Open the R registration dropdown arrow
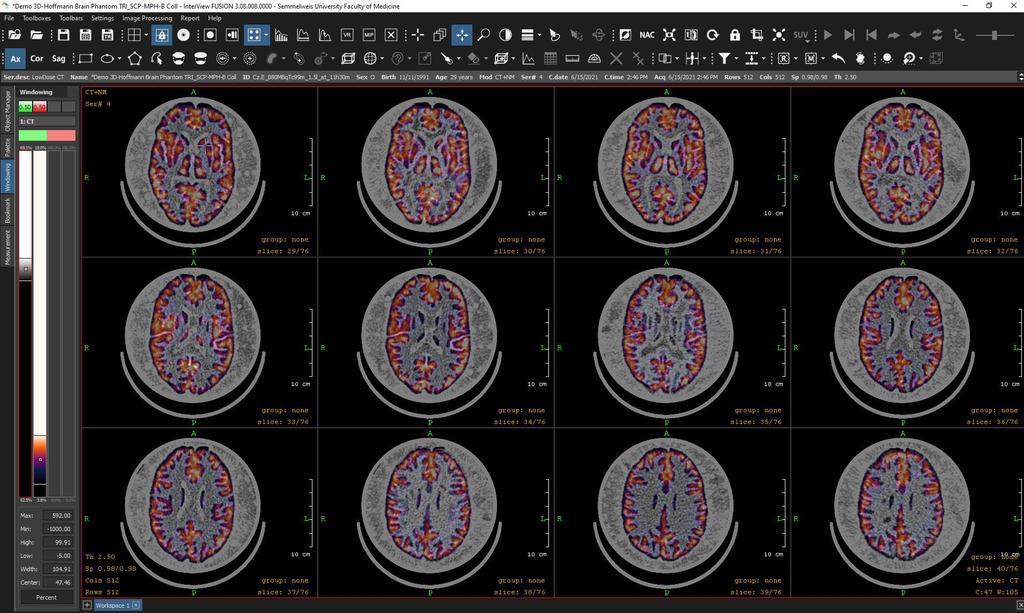This screenshot has width=1024, height=613. coord(795,58)
